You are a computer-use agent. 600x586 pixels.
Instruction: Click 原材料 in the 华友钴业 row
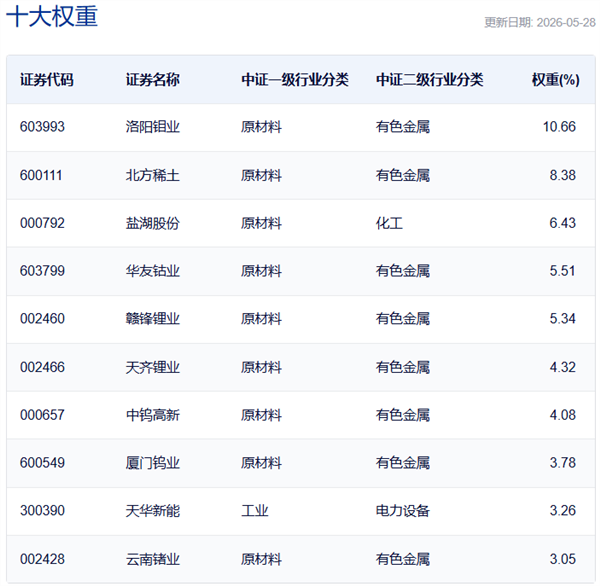point(261,271)
